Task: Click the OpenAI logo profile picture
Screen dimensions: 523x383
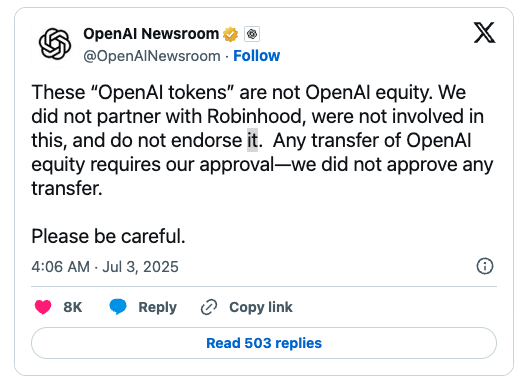Action: (x=55, y=44)
